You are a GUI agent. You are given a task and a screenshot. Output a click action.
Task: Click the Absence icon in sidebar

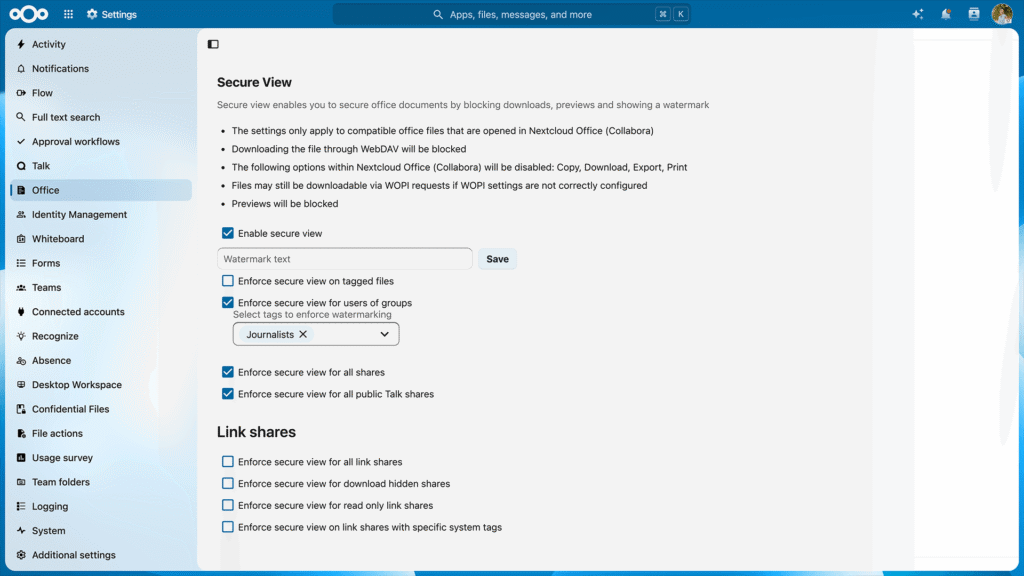[x=21, y=360]
